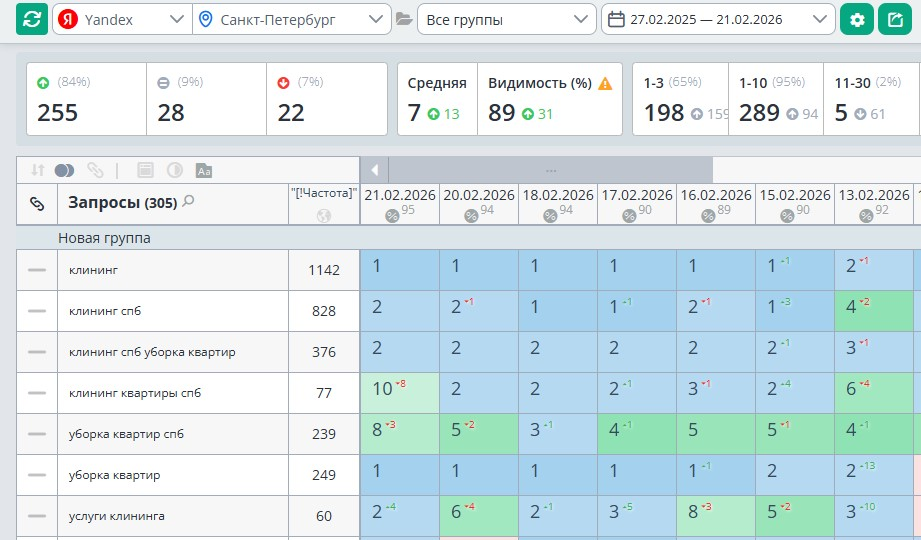Image resolution: width=921 pixels, height=540 pixels.
Task: Click the window layout icon in toolbar
Action: (x=145, y=170)
